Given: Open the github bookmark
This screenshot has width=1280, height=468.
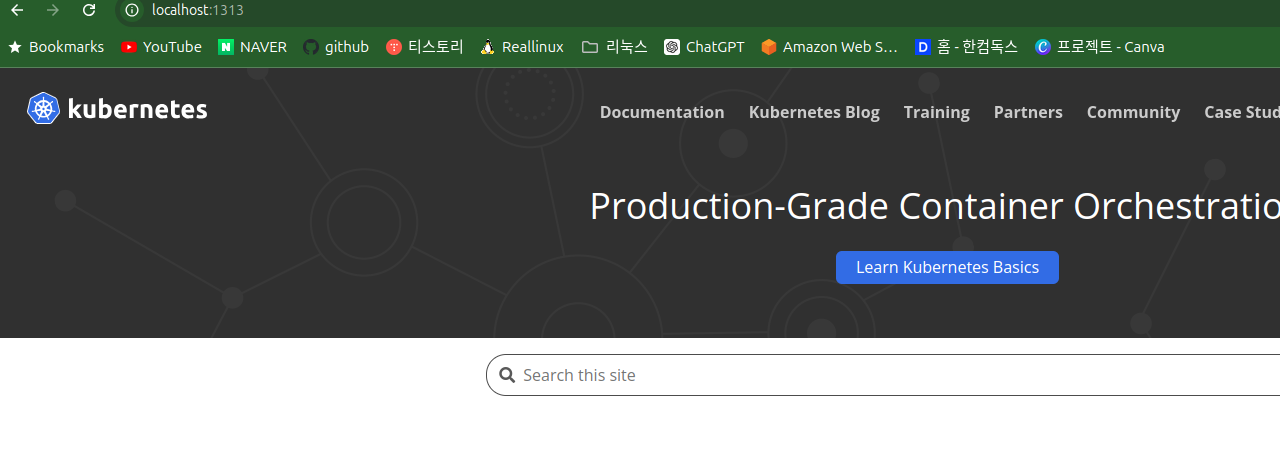Looking at the screenshot, I should pos(336,47).
